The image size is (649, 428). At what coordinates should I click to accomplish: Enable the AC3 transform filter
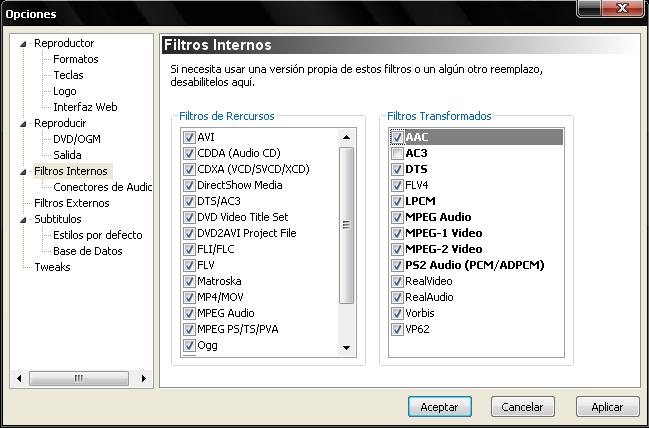[x=397, y=154]
